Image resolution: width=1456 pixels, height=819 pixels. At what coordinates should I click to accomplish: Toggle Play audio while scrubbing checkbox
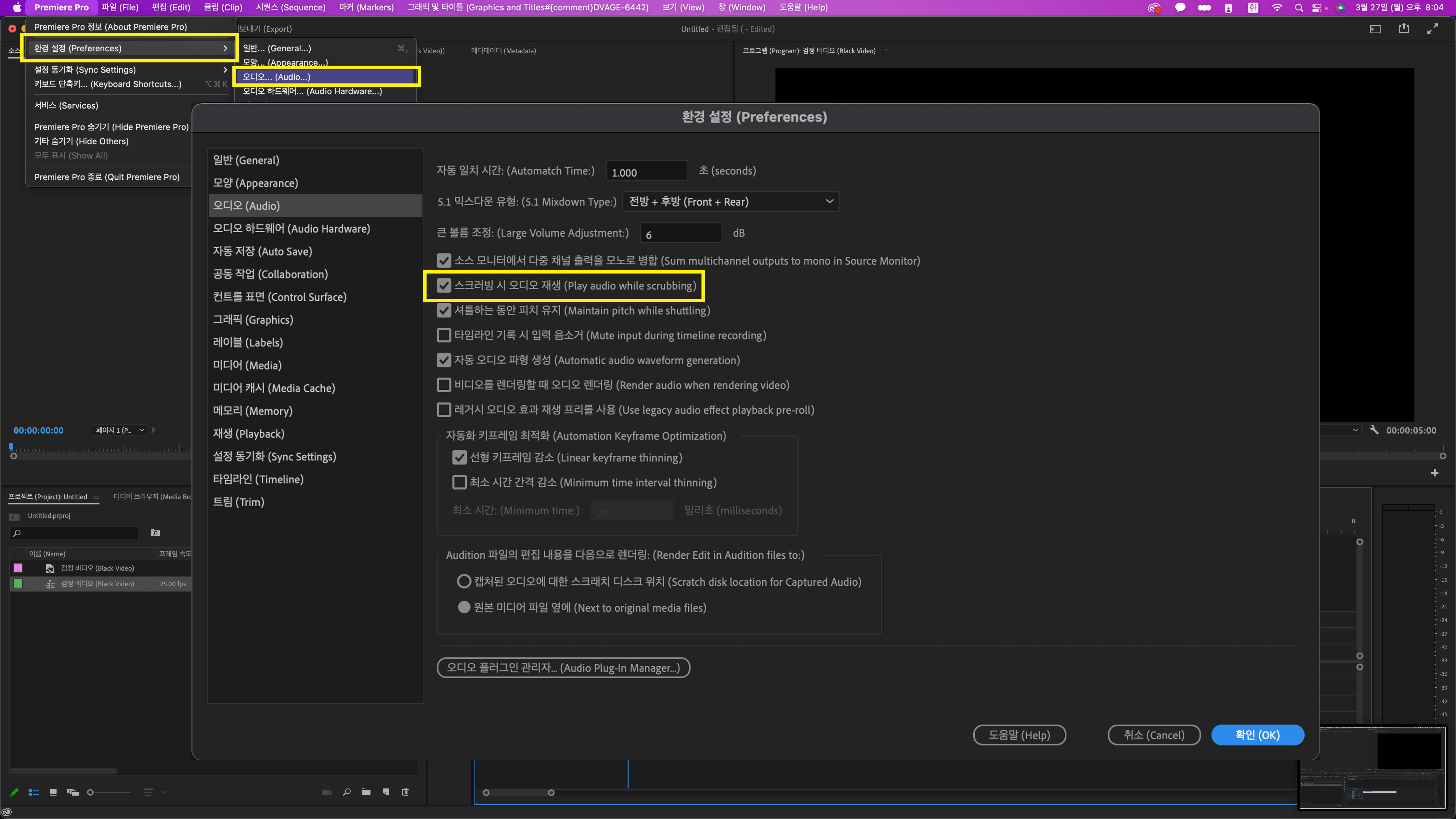coord(444,285)
